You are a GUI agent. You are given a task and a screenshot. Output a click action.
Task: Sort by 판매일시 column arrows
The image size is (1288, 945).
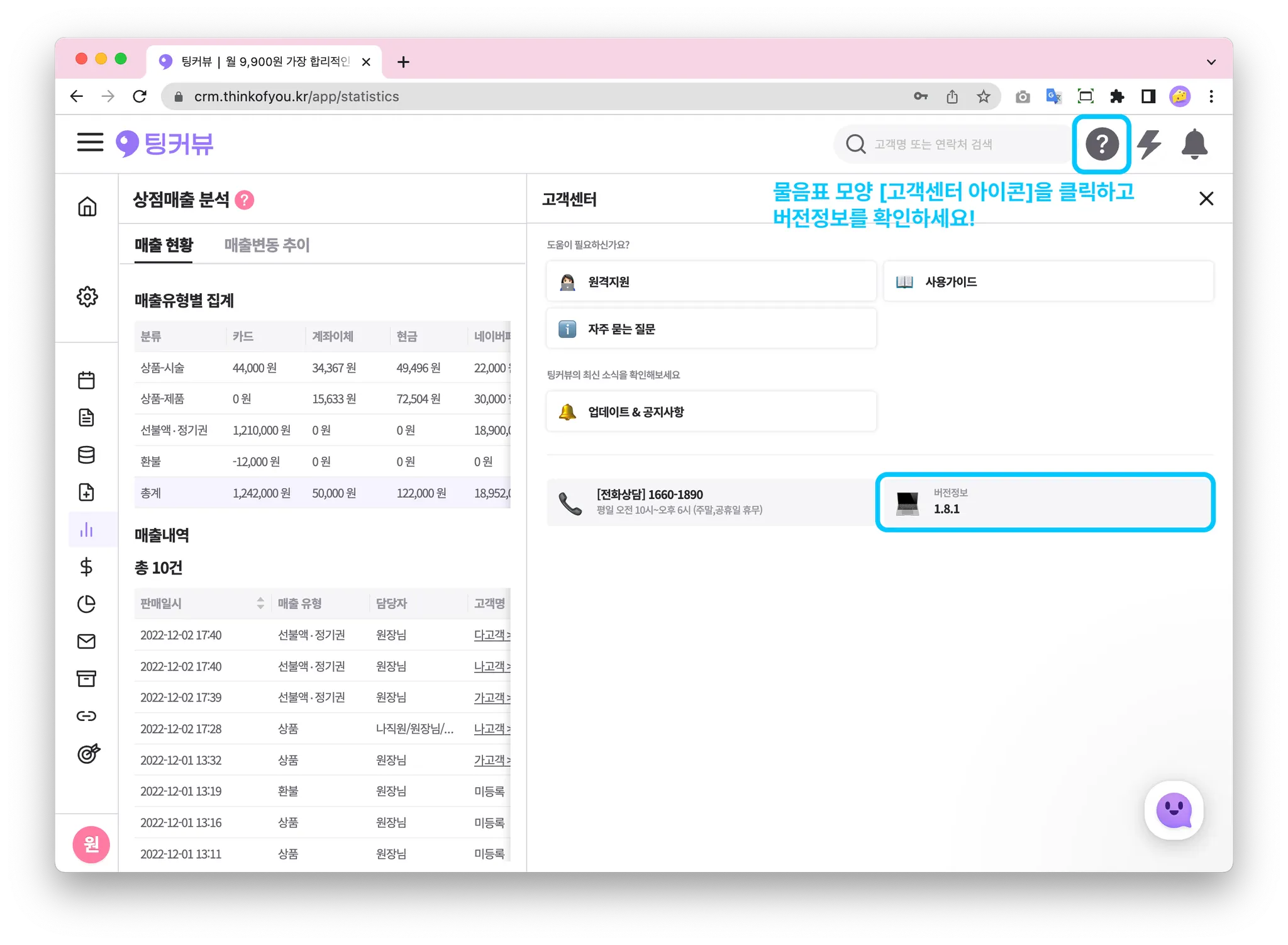pos(260,603)
